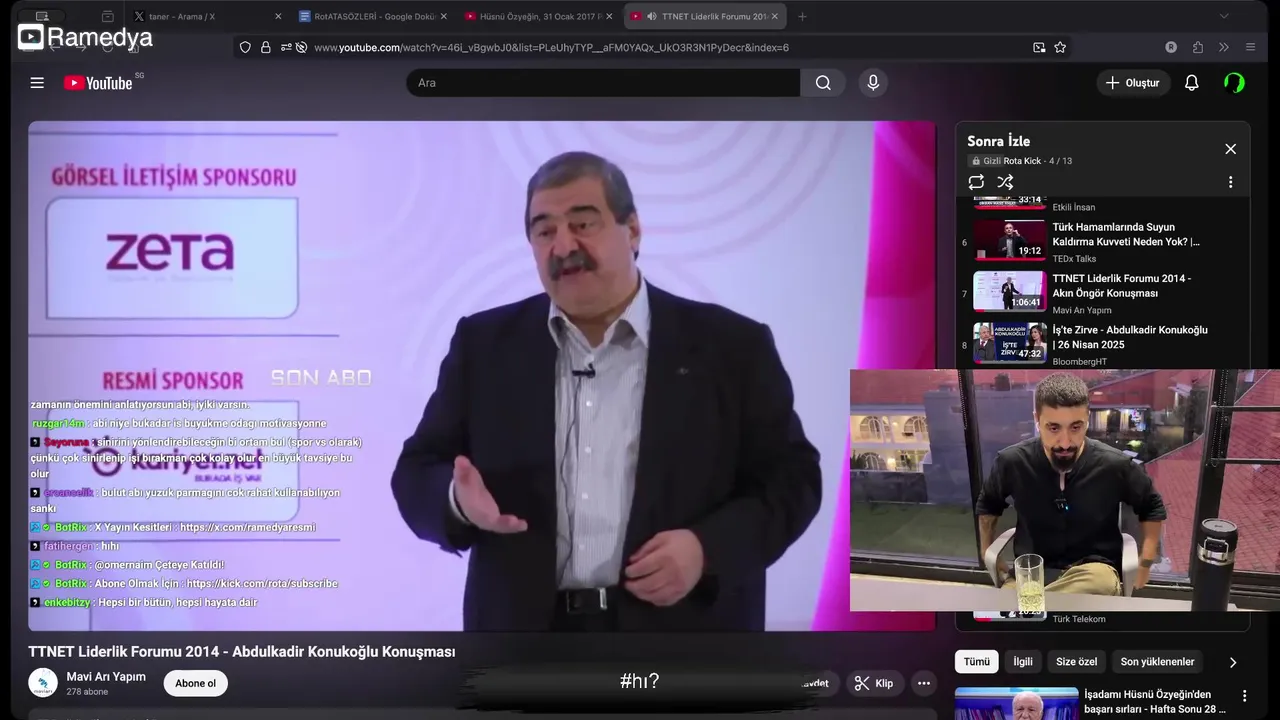Toggle playlist loop
1280x720 pixels.
coord(976,182)
